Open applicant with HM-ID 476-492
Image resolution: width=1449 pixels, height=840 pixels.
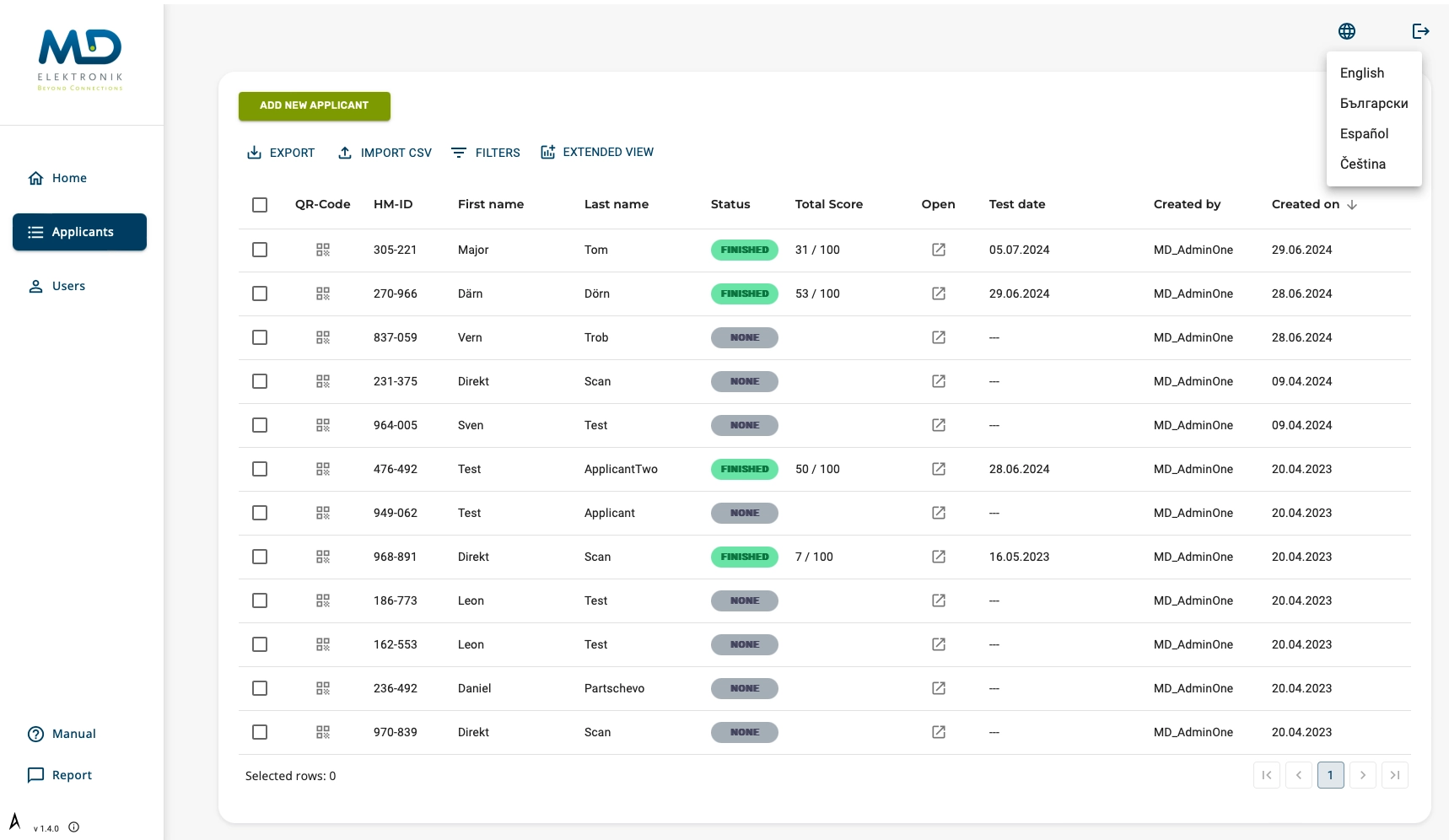click(939, 469)
